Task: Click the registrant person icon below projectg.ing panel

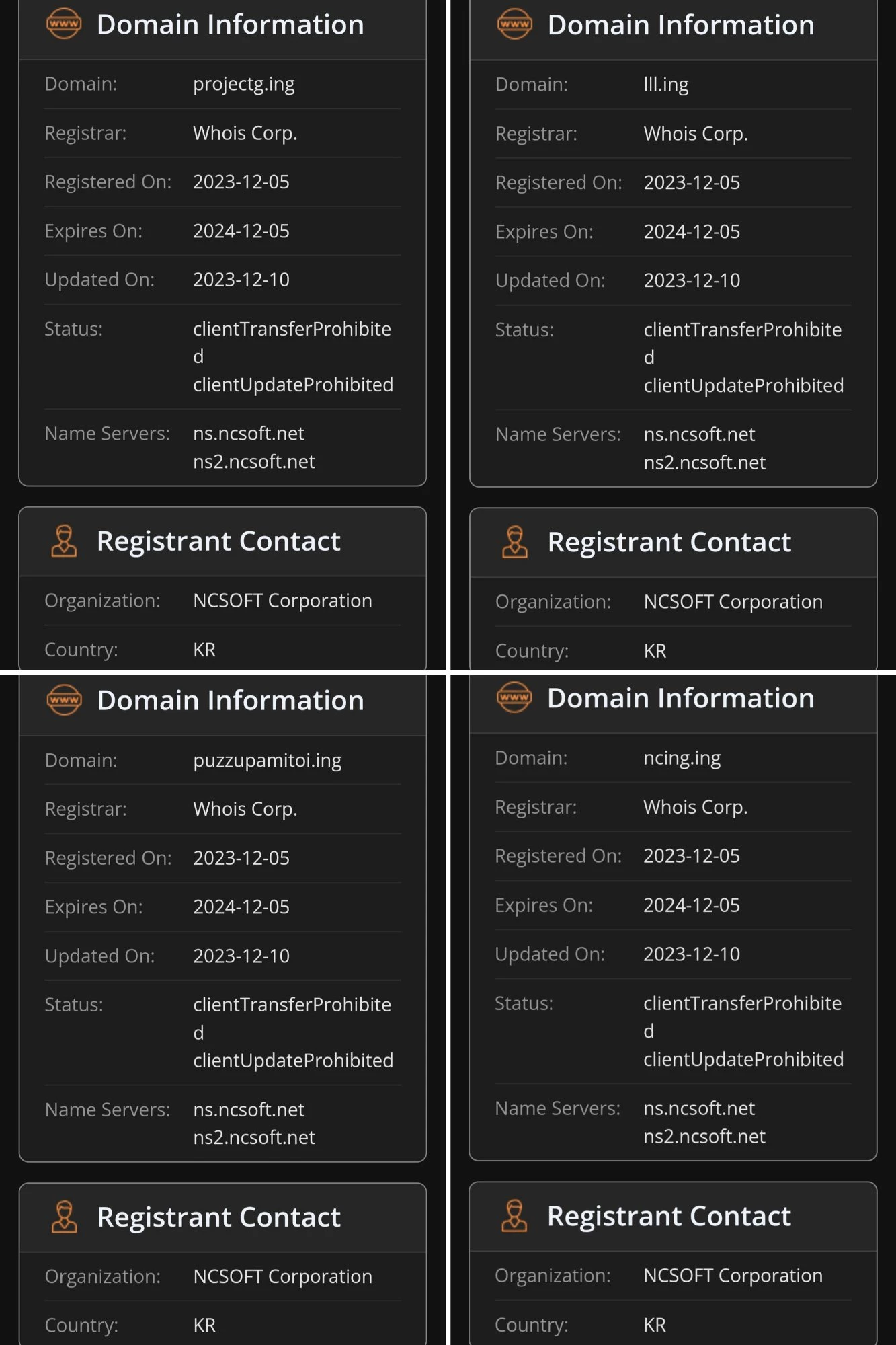Action: (64, 541)
